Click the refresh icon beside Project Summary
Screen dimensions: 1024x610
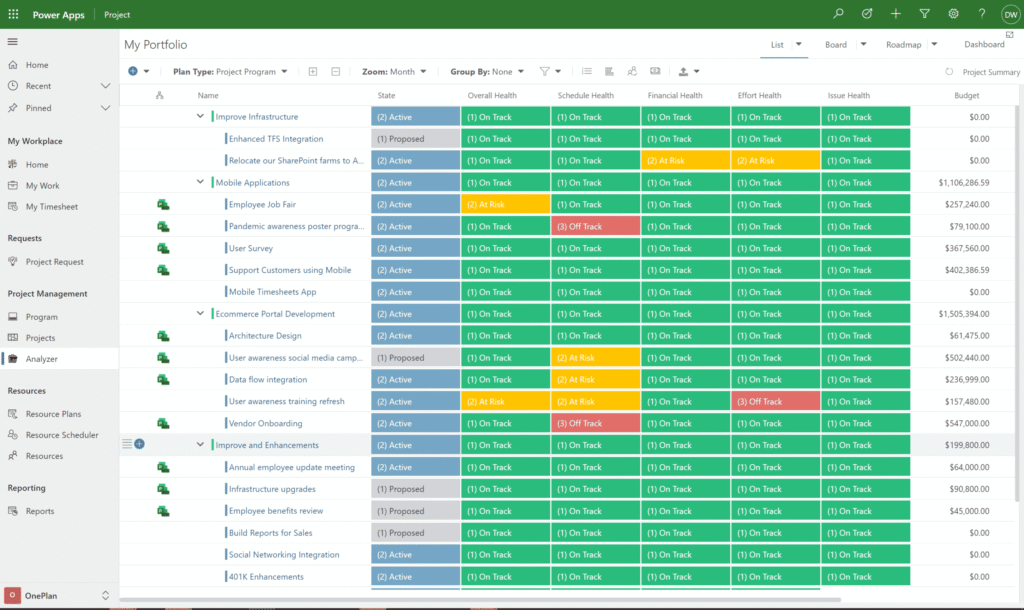pos(949,72)
